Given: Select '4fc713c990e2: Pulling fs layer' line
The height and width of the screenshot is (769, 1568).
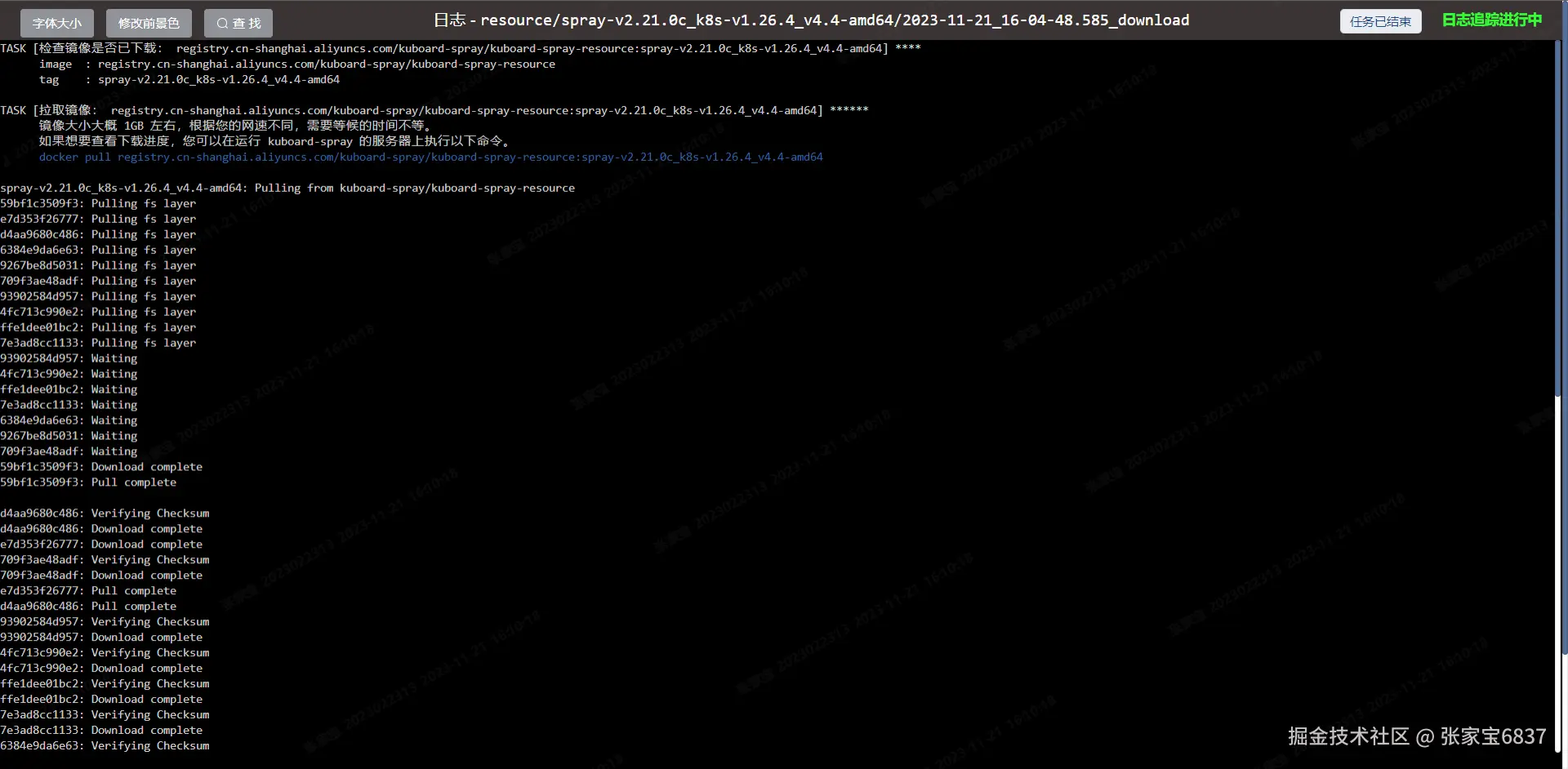Looking at the screenshot, I should click(98, 312).
